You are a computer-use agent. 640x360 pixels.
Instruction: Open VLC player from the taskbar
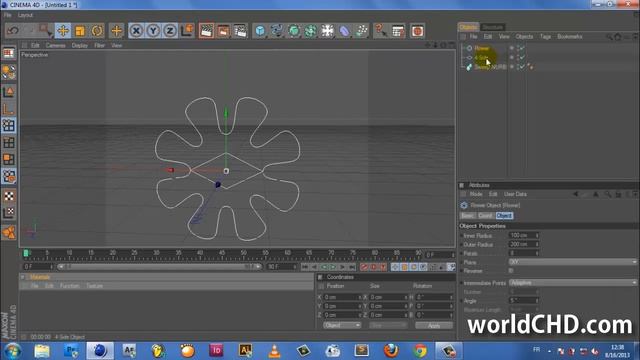(x=274, y=351)
